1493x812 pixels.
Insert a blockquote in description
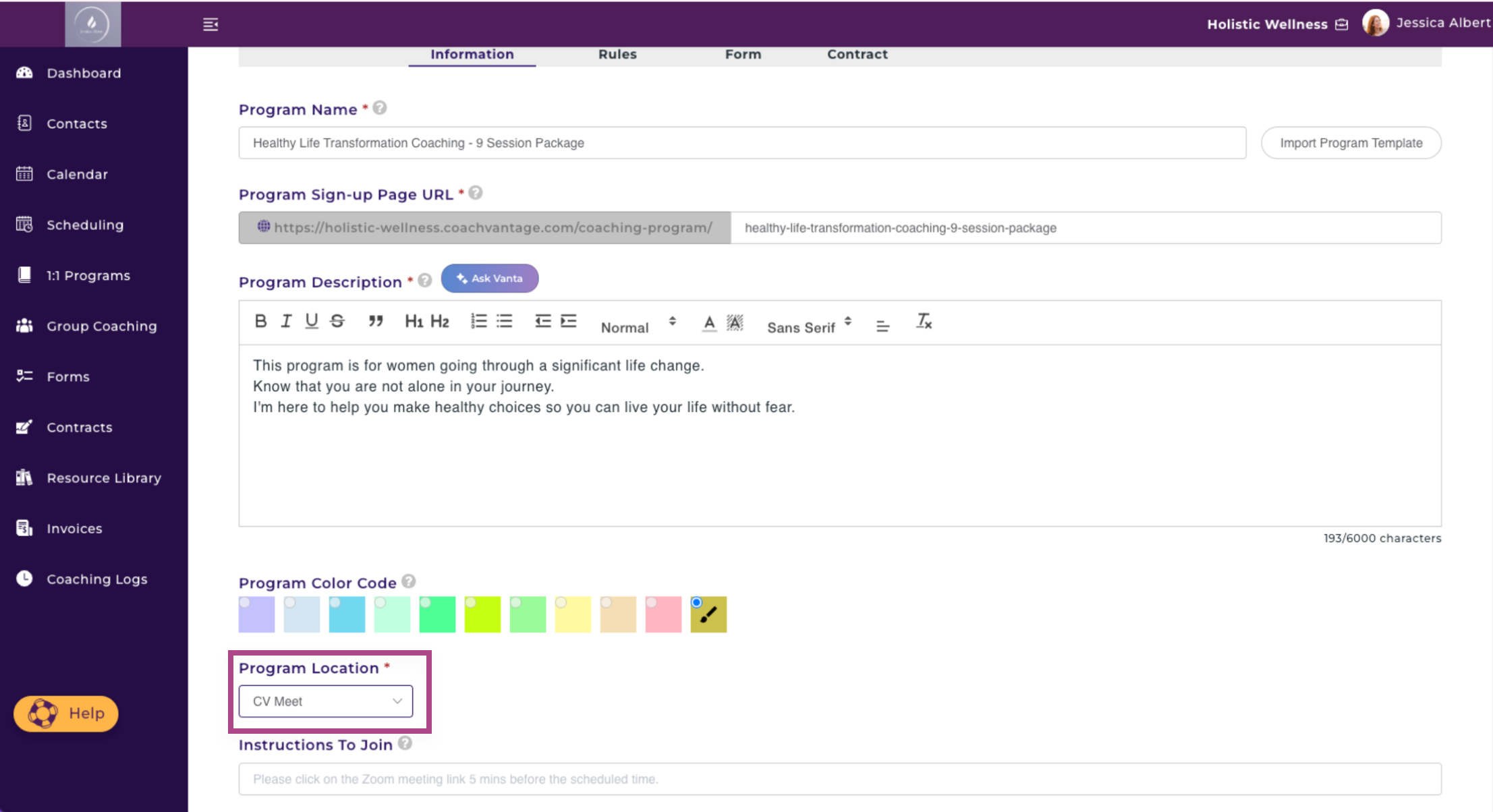point(376,322)
